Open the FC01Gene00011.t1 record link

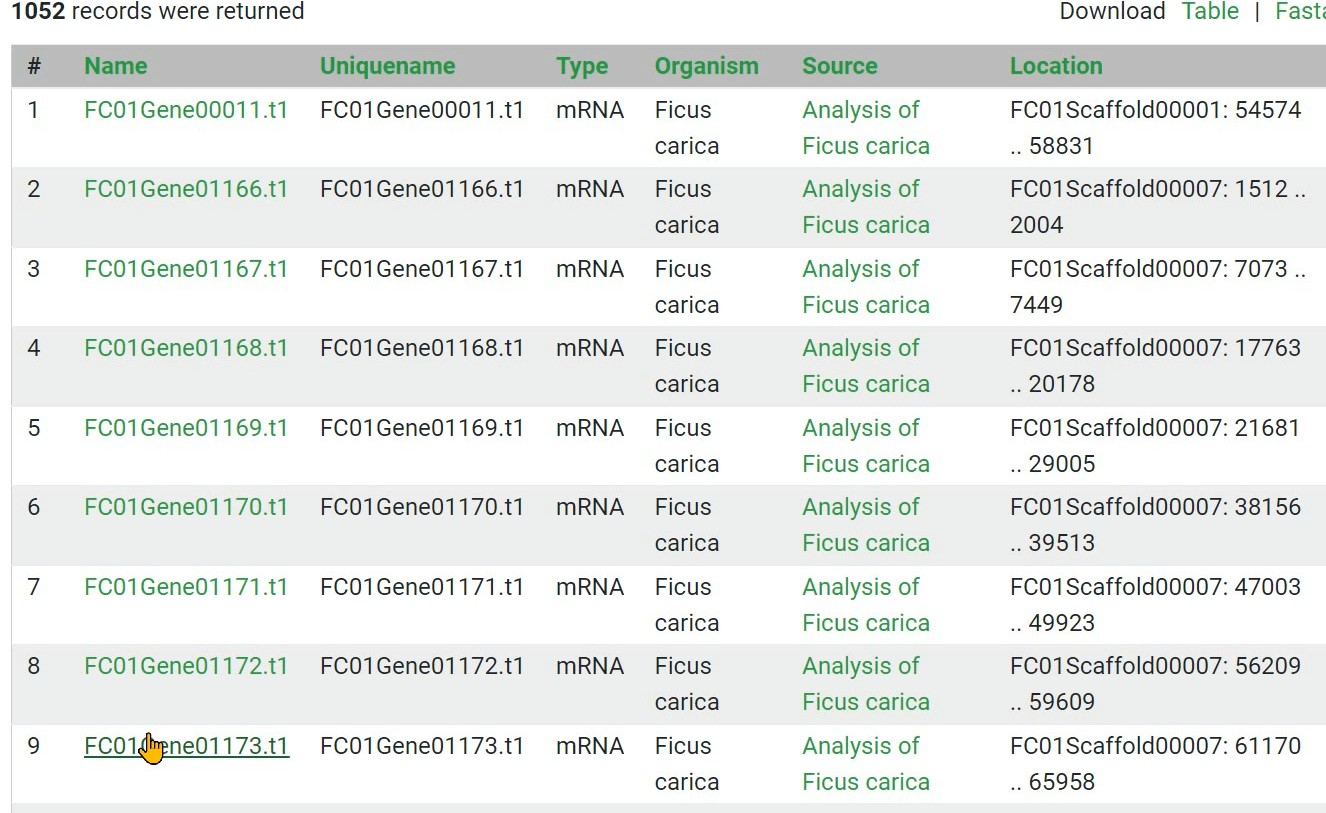[x=186, y=110]
